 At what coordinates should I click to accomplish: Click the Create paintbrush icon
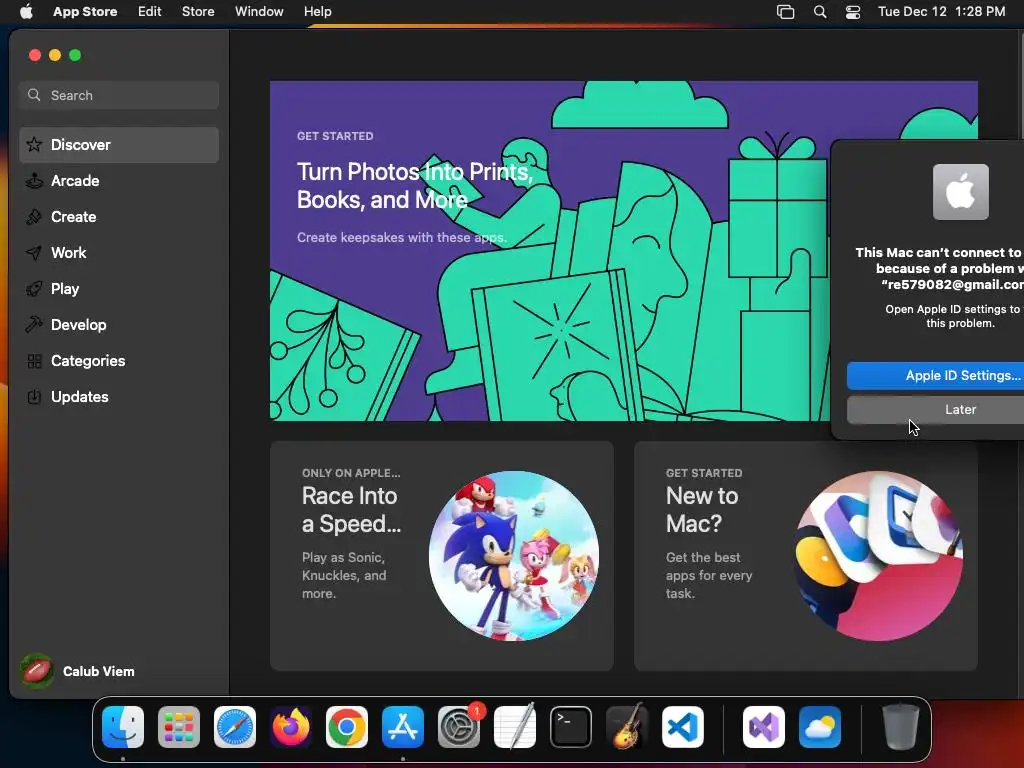(34, 217)
